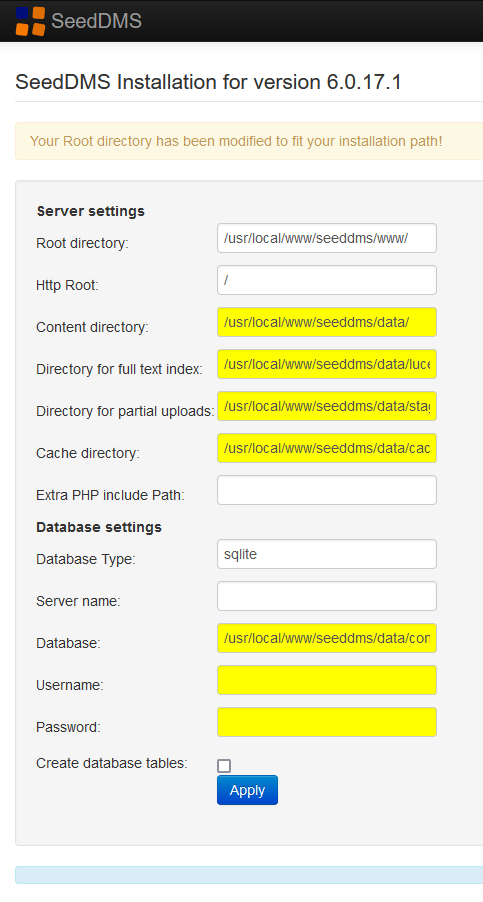Edit the Content directory path
This screenshot has width=483, height=902.
[x=327, y=322]
